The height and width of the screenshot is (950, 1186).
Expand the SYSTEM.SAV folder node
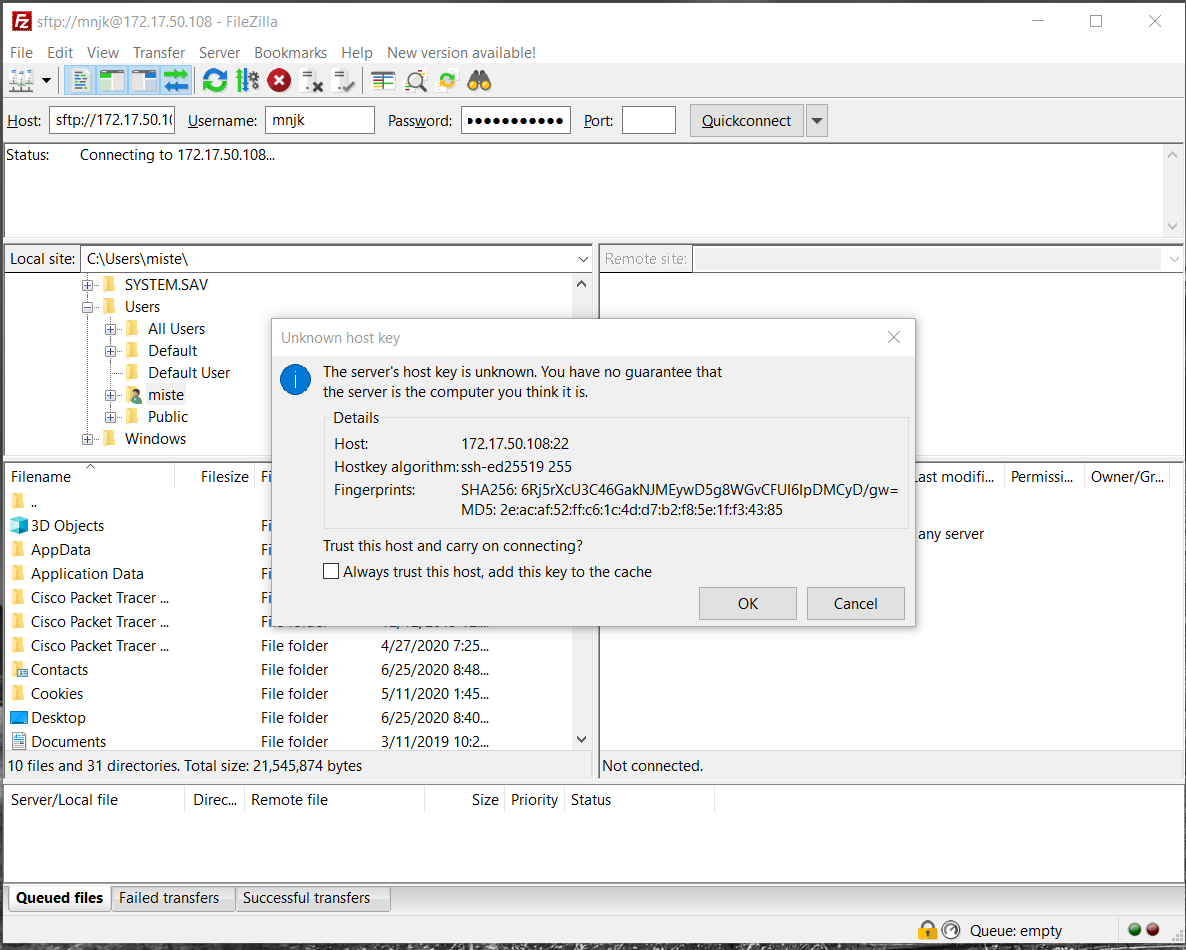[88, 285]
